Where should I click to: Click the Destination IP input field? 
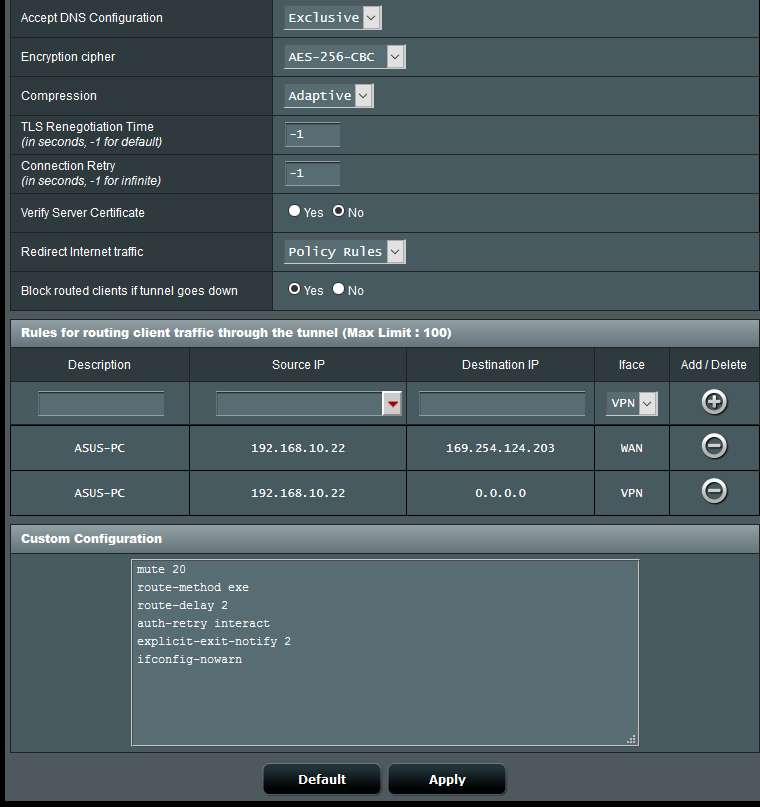(502, 404)
